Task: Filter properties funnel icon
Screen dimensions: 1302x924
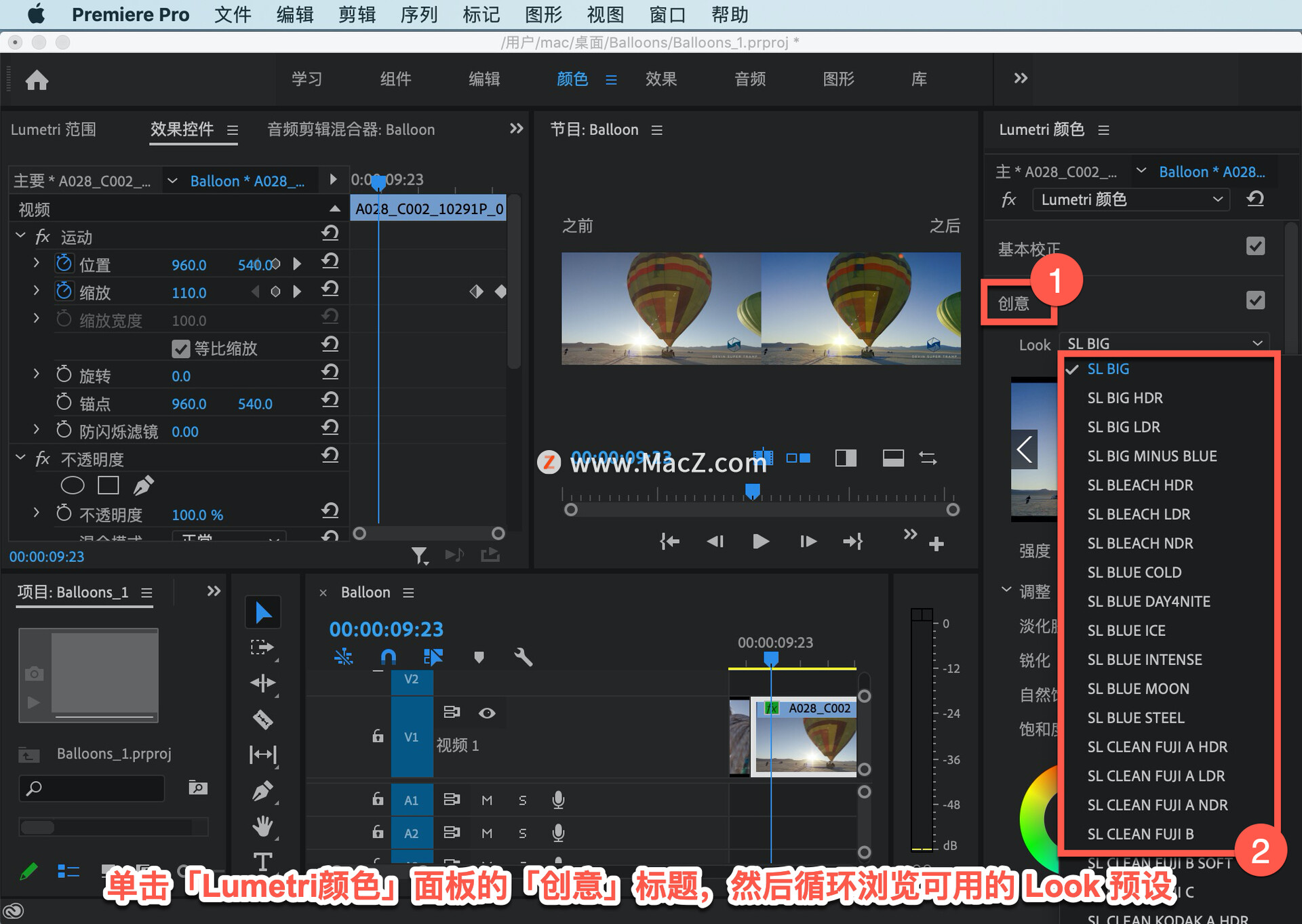Action: 420,556
